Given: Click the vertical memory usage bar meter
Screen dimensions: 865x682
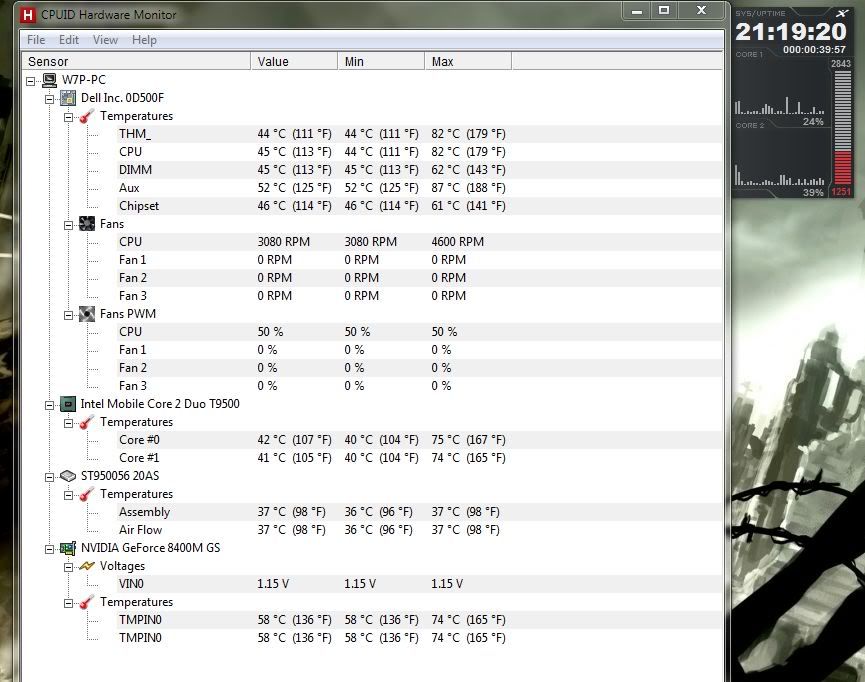Looking at the screenshot, I should pyautogui.click(x=842, y=127).
